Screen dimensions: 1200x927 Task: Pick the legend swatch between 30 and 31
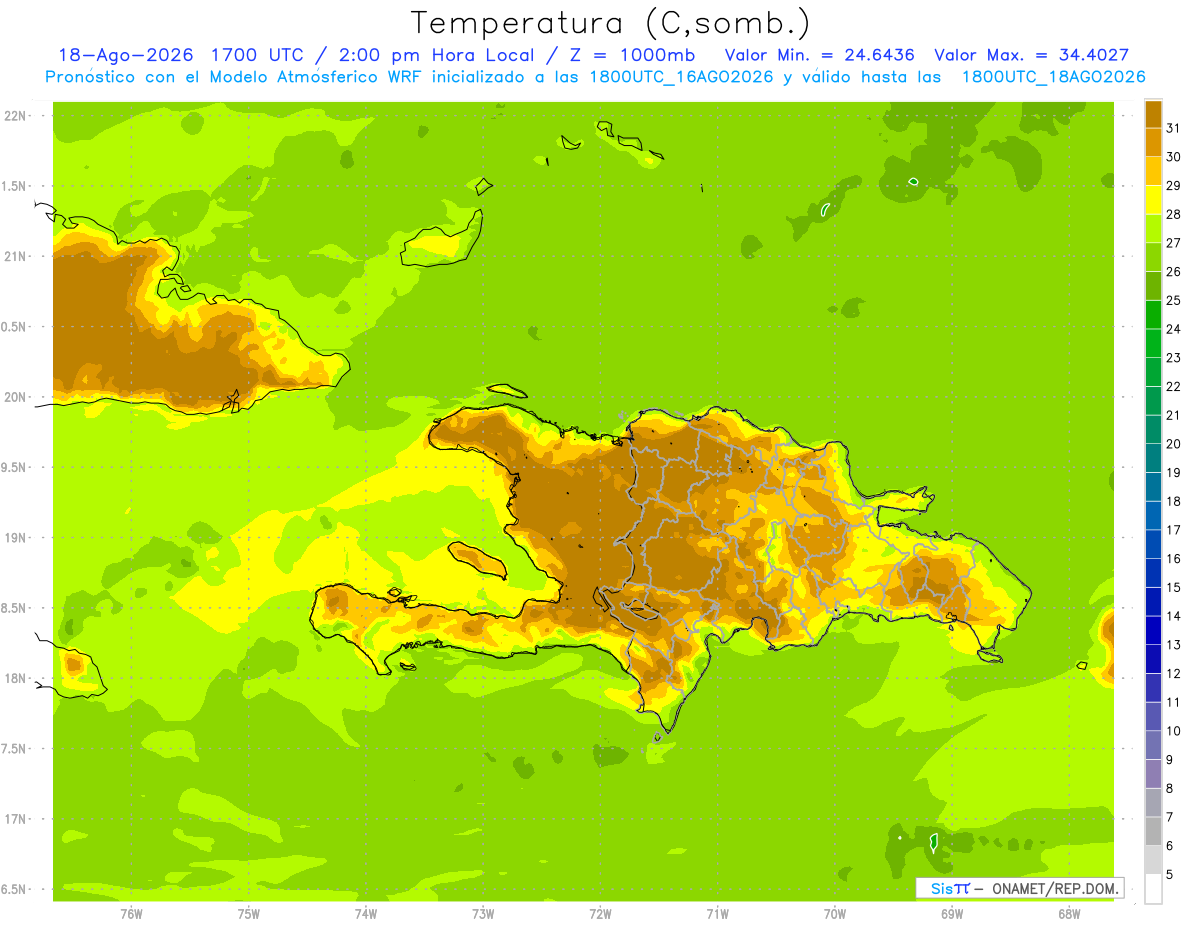tap(1153, 142)
